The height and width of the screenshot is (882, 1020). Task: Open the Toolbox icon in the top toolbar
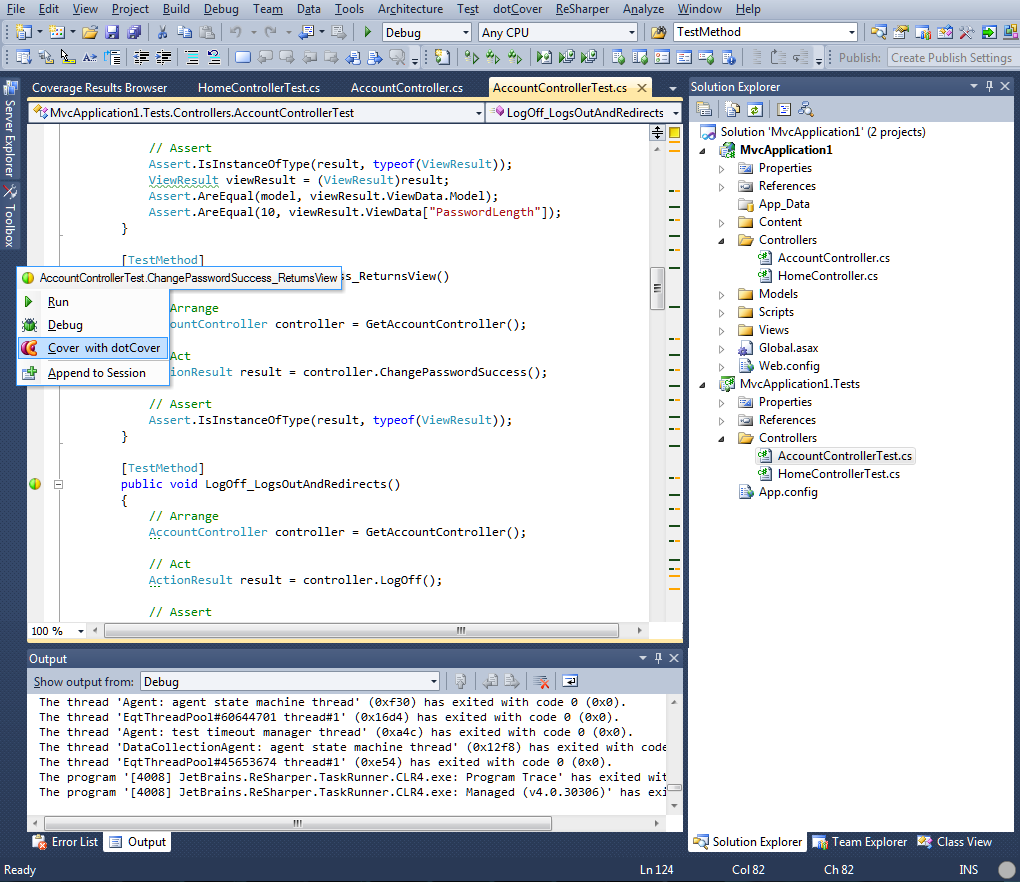tap(967, 32)
